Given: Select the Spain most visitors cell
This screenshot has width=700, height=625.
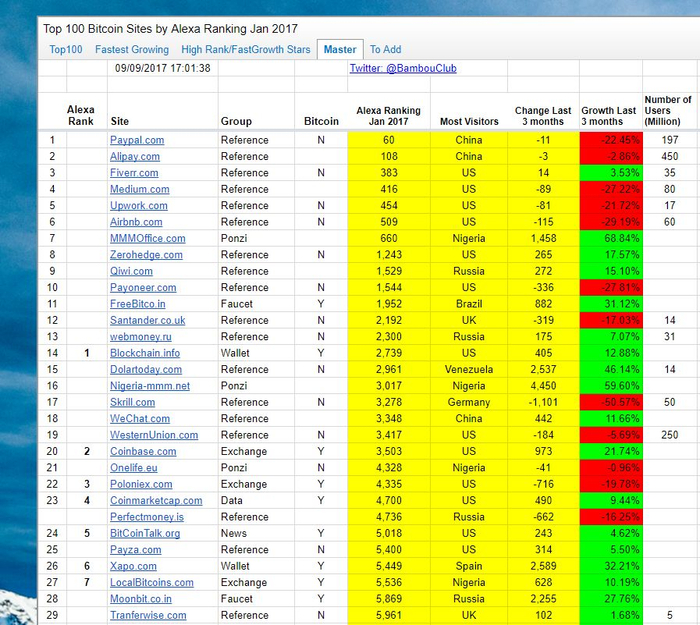Looking at the screenshot, I should coord(469,566).
